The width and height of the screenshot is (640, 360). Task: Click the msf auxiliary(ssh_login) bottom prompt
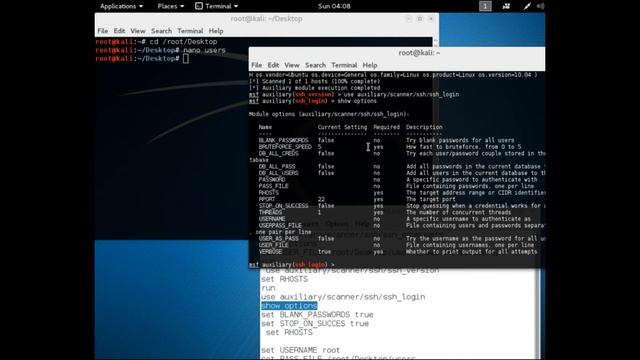(291, 264)
